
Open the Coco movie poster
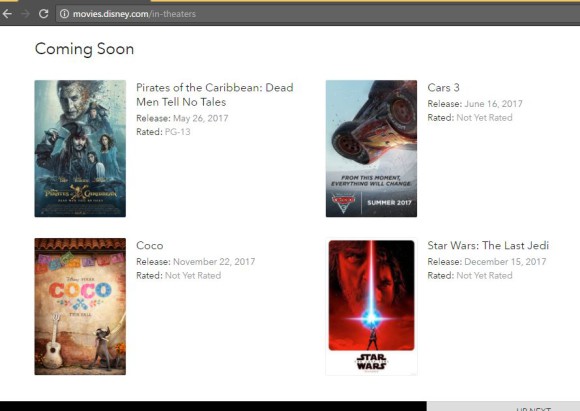(80, 306)
